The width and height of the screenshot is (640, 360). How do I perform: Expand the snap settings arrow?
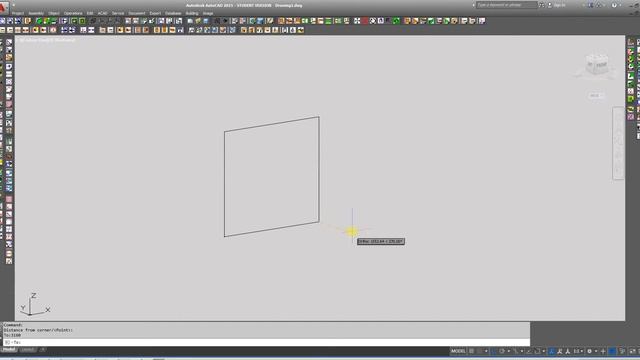point(486,351)
